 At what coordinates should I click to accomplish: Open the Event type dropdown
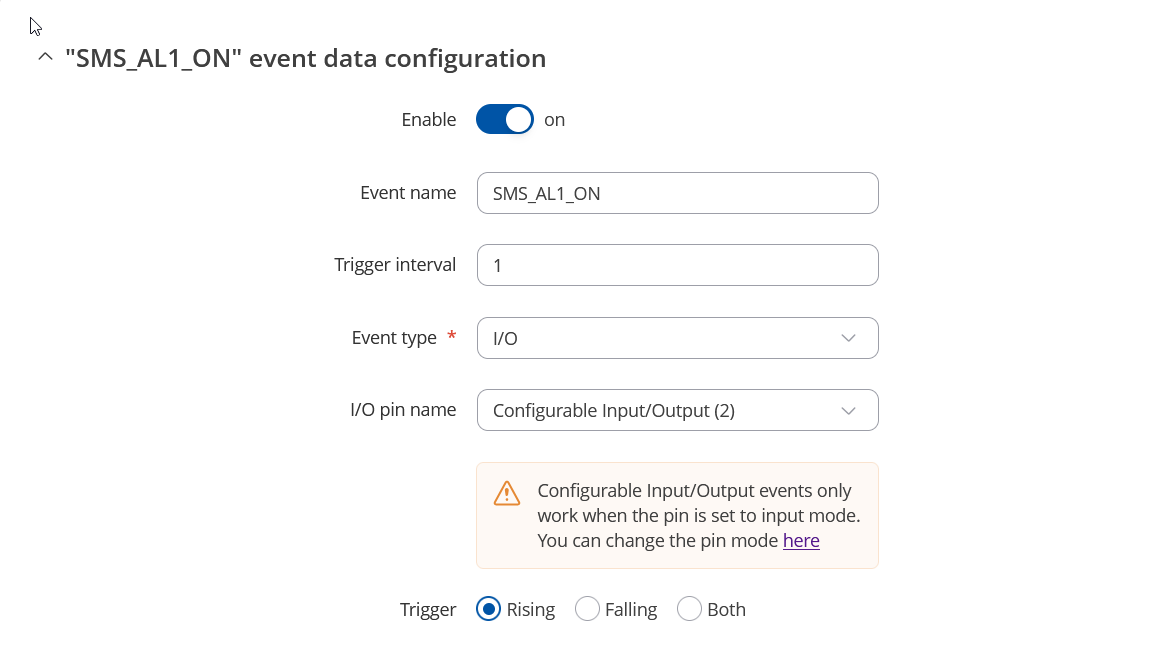(x=678, y=338)
